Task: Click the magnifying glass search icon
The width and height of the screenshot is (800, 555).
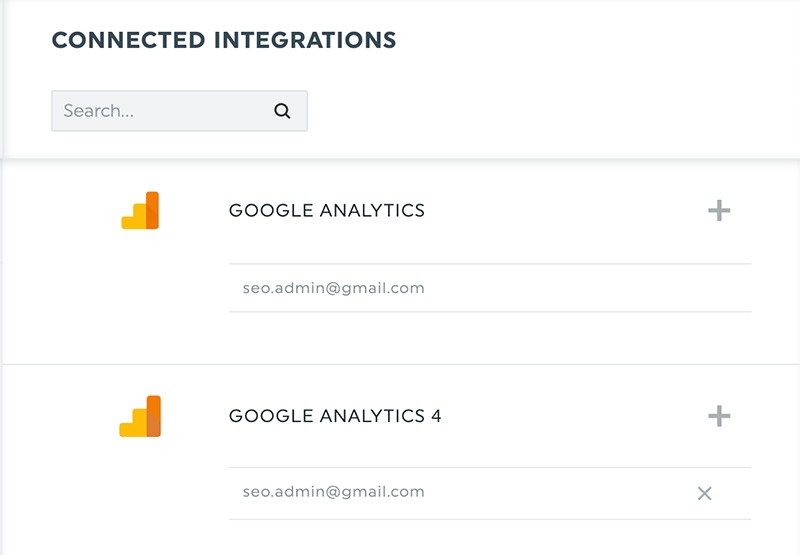Action: point(282,111)
